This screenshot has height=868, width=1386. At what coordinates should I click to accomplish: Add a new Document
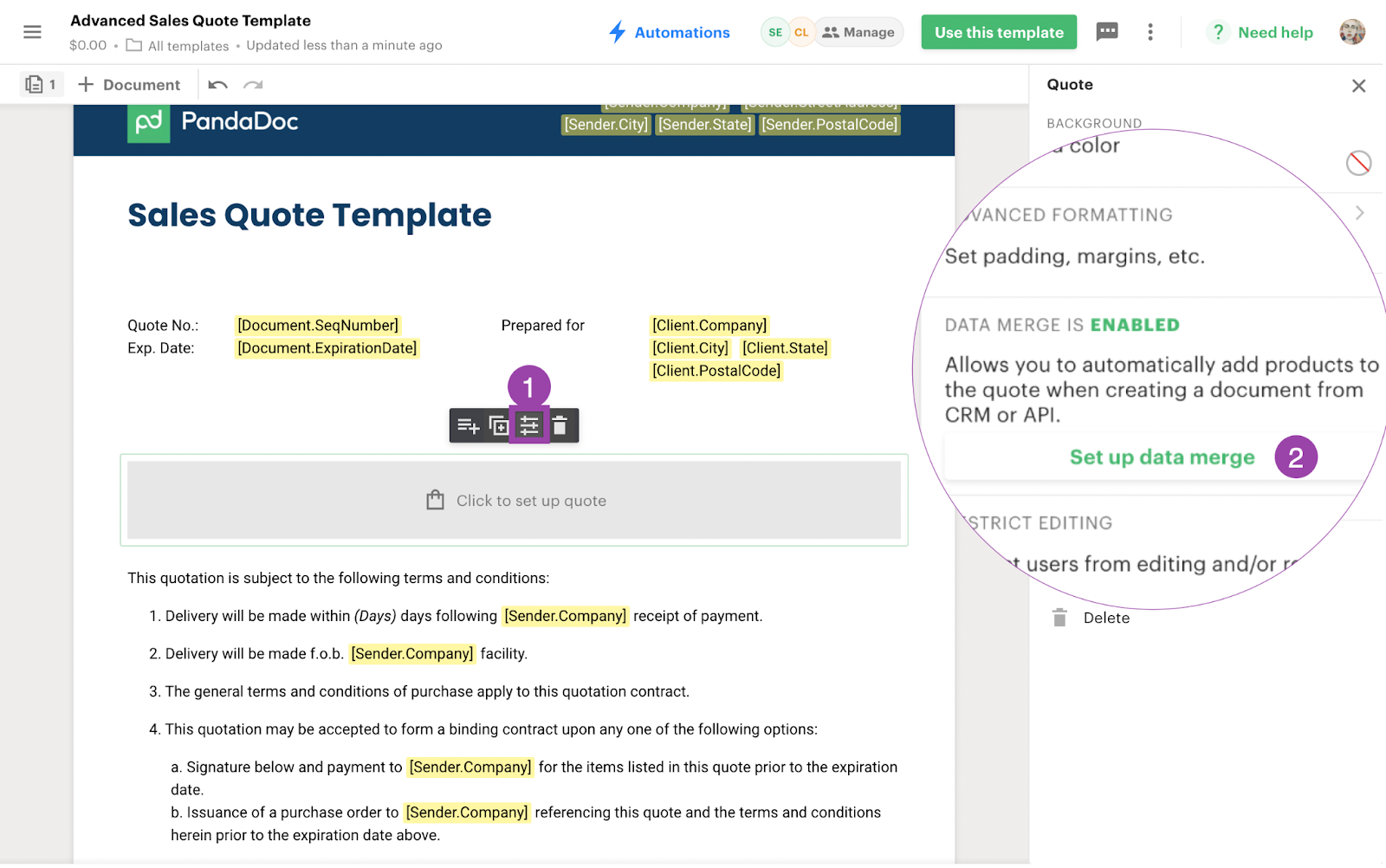coord(129,85)
